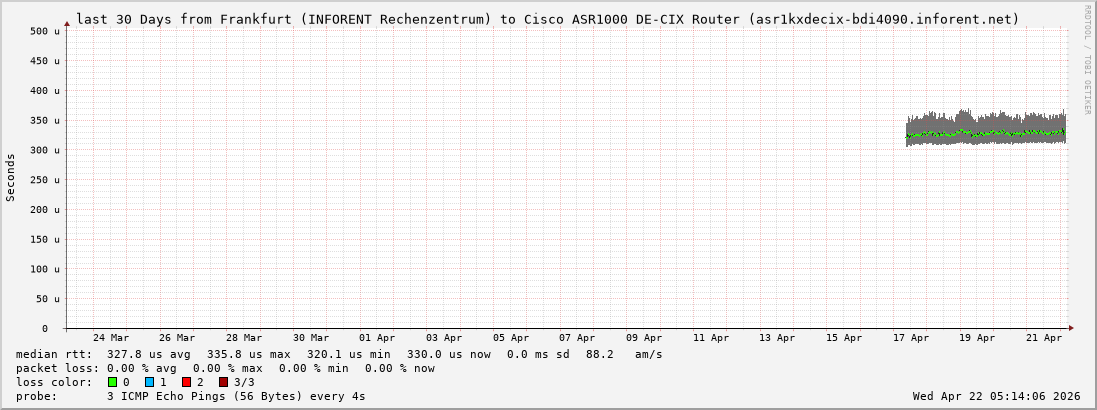
Task: Click the 500 u y-axis label
Action: (44, 31)
